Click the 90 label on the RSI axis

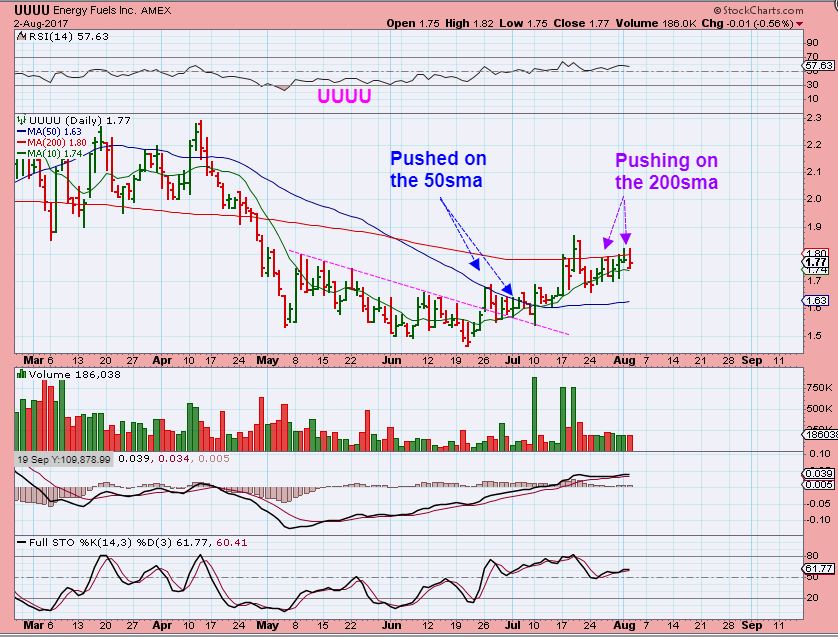click(x=812, y=43)
